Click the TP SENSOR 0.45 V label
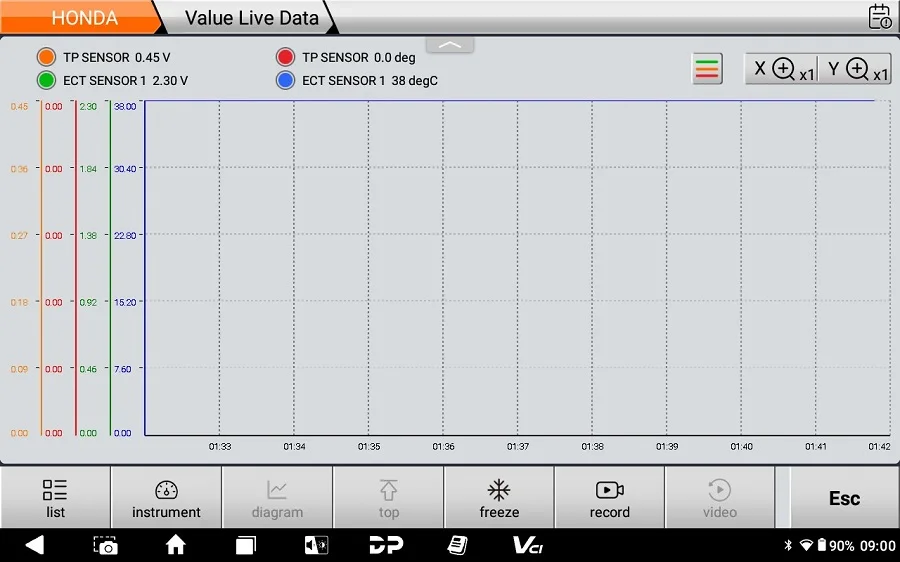900x562 pixels. click(117, 57)
